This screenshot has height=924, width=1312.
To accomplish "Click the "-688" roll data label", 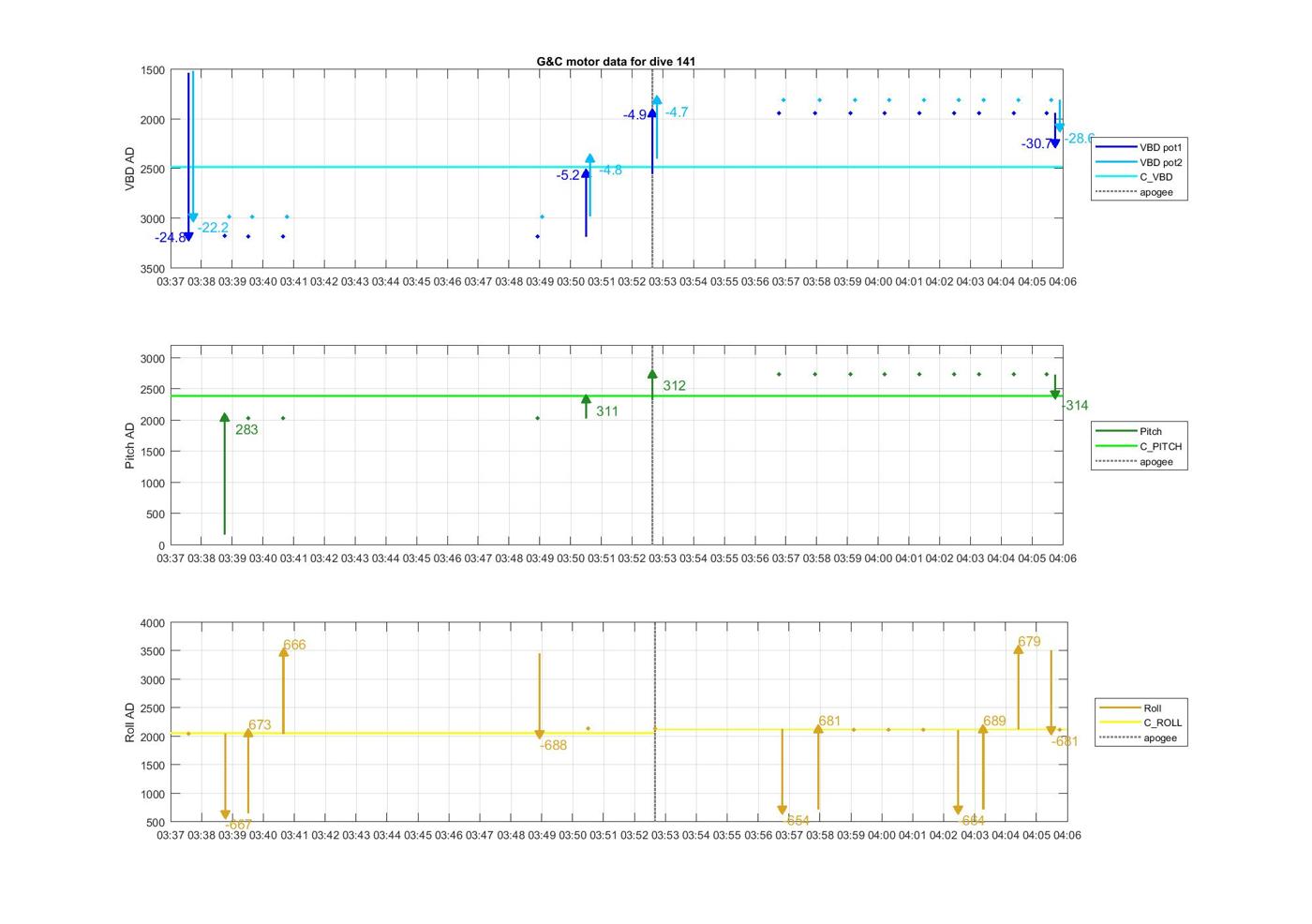I will [x=554, y=746].
